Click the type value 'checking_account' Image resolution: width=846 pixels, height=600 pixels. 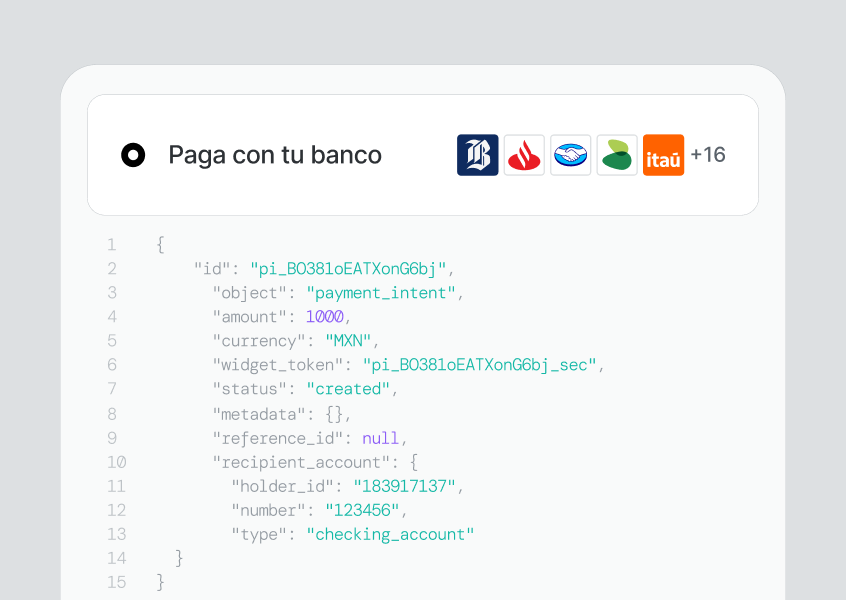392,533
